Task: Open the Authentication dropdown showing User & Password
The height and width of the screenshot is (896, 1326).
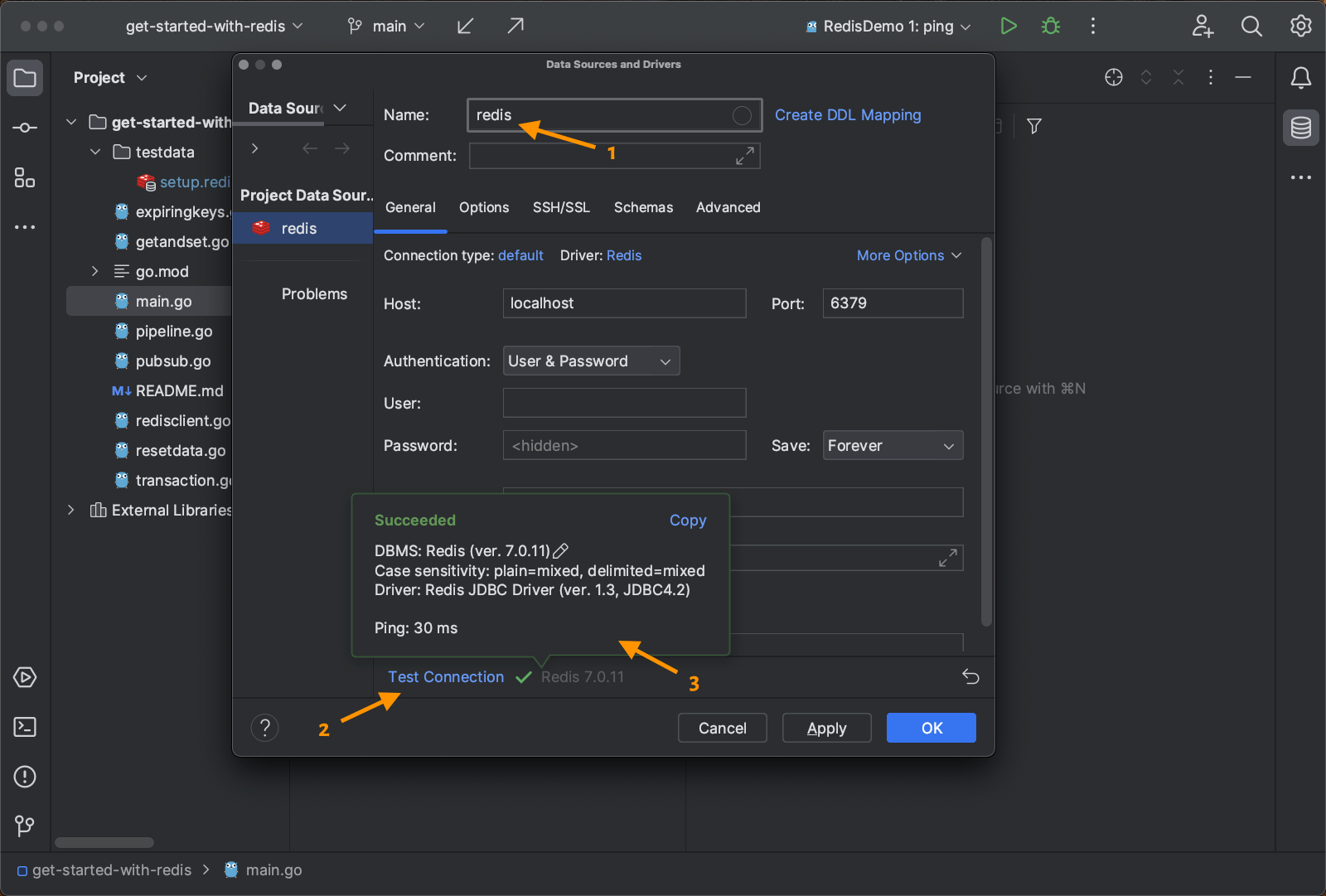Action: [591, 361]
